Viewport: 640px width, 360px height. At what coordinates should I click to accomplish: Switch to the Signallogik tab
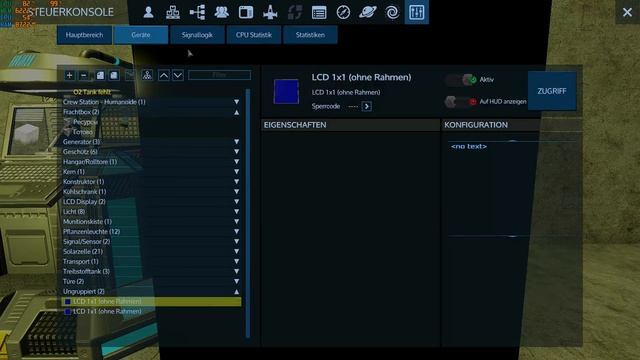coord(197,35)
